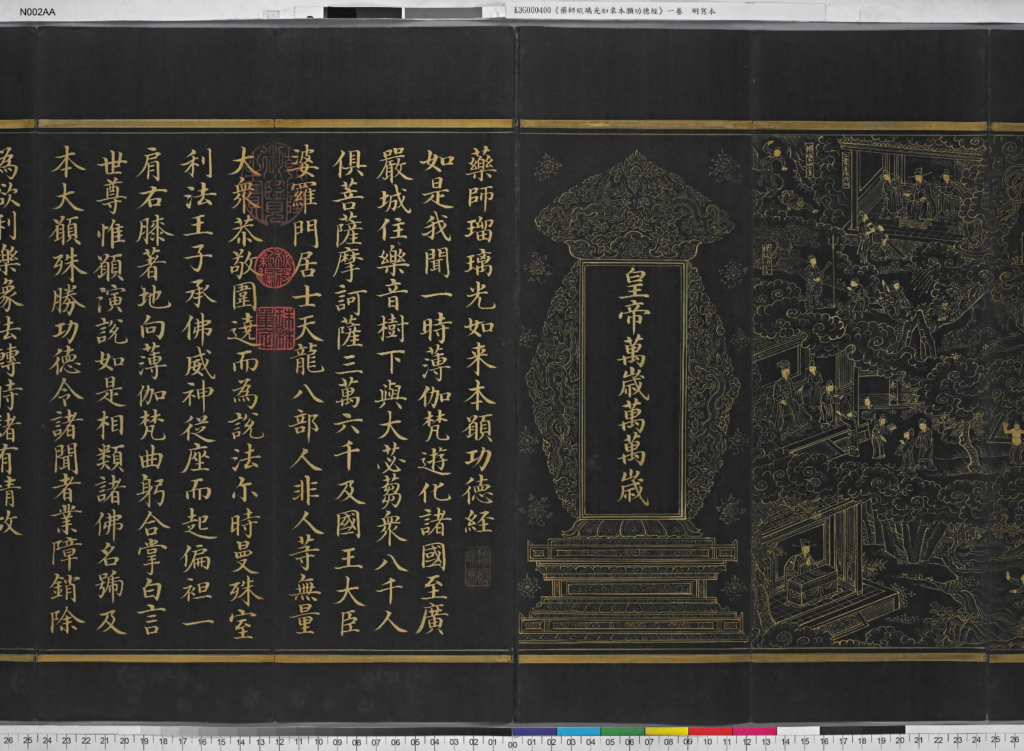Select the green swatch on the color bar
This screenshot has height=751, width=1024.
622,732
